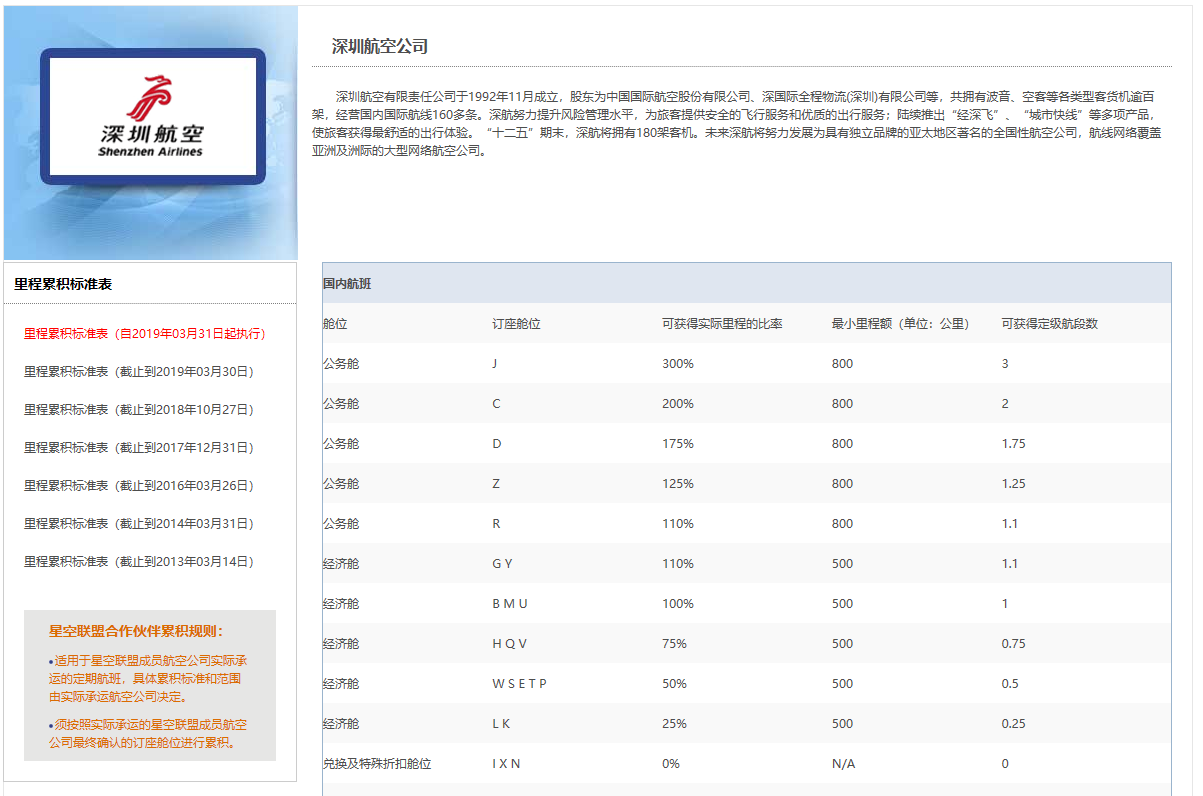This screenshot has height=796, width=1203.
Task: Click the 深圳航空公司 page heading
Action: coord(380,46)
